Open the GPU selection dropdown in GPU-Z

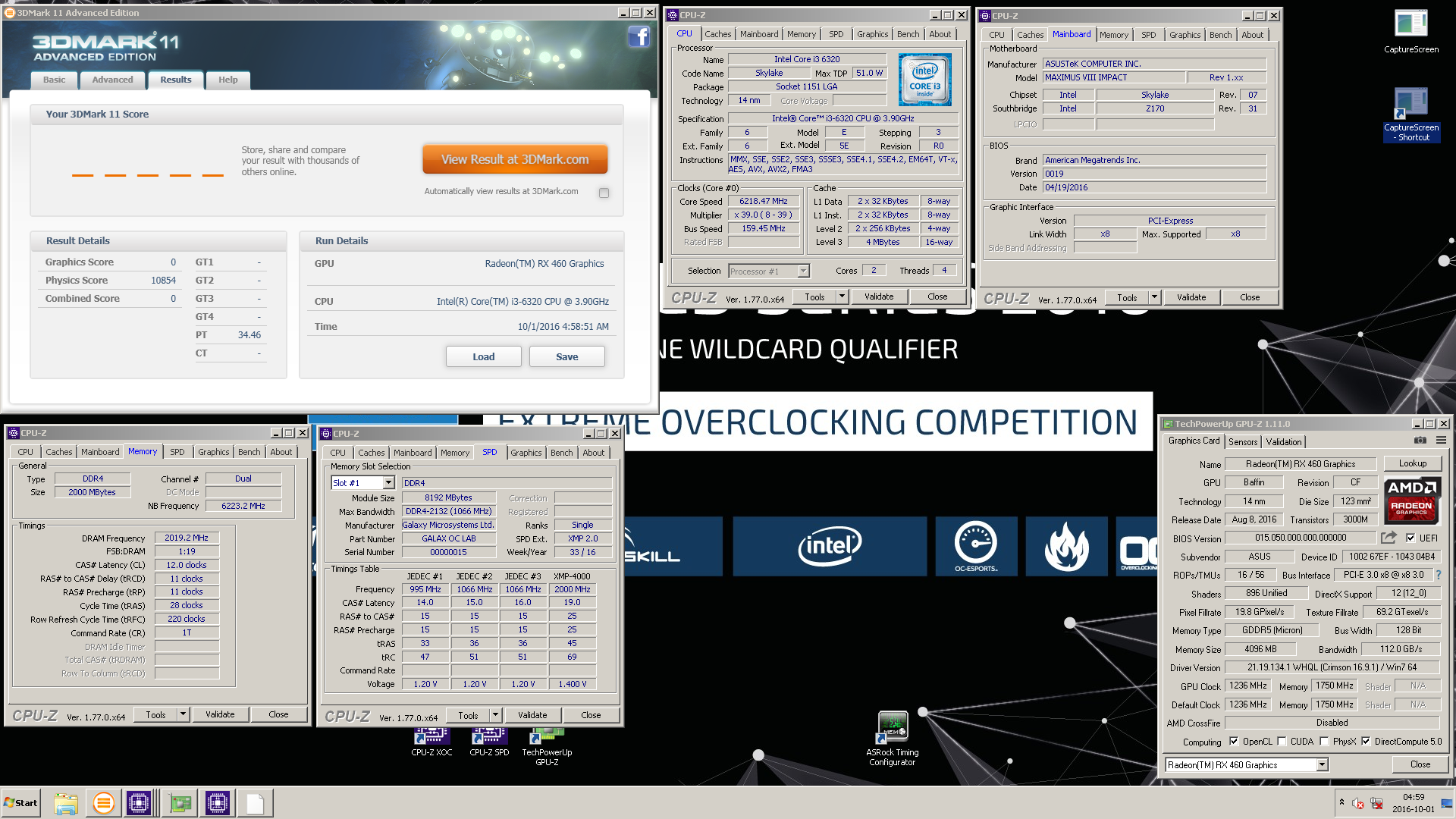pyautogui.click(x=1322, y=764)
